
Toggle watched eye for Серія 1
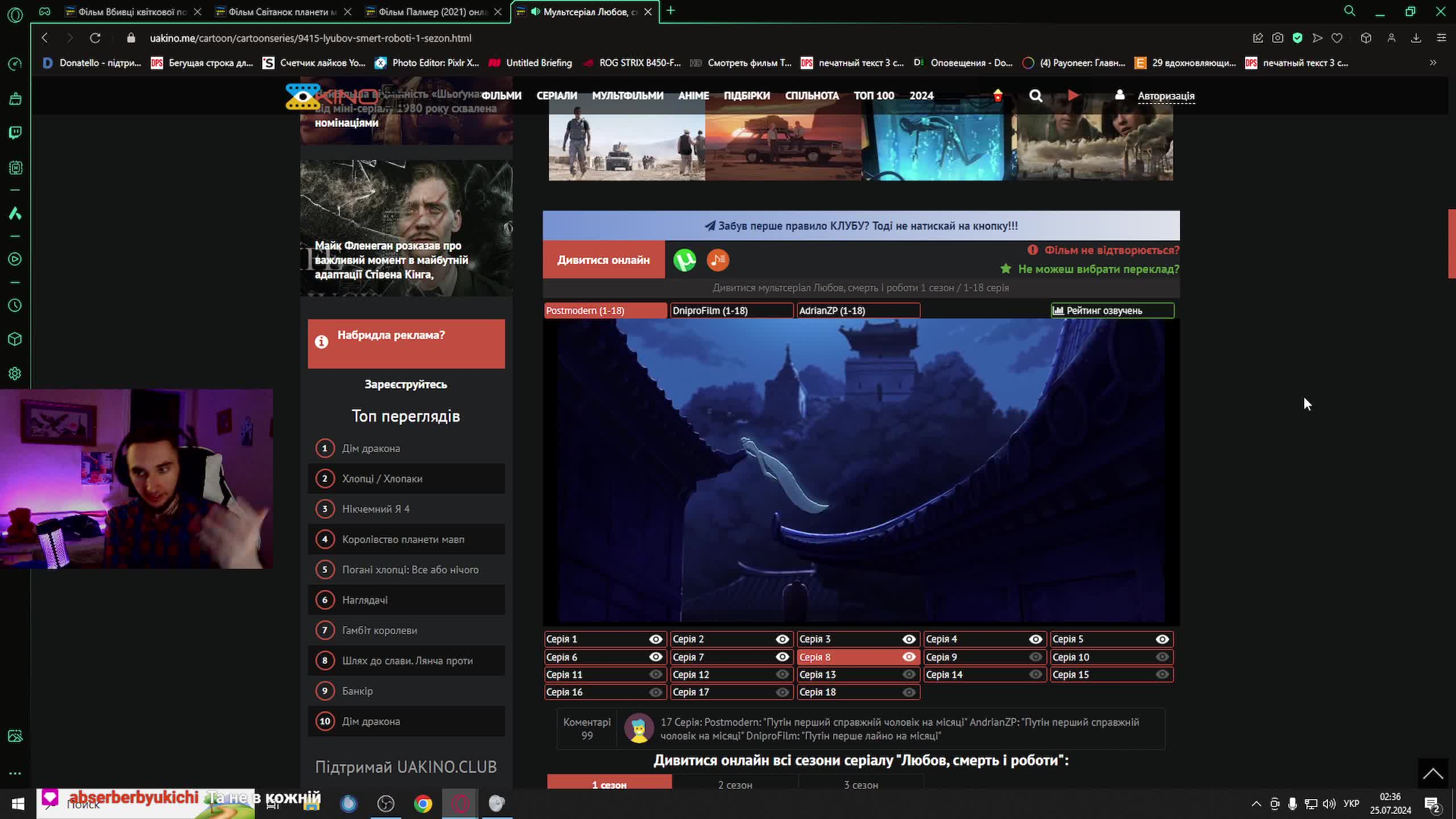coord(656,639)
